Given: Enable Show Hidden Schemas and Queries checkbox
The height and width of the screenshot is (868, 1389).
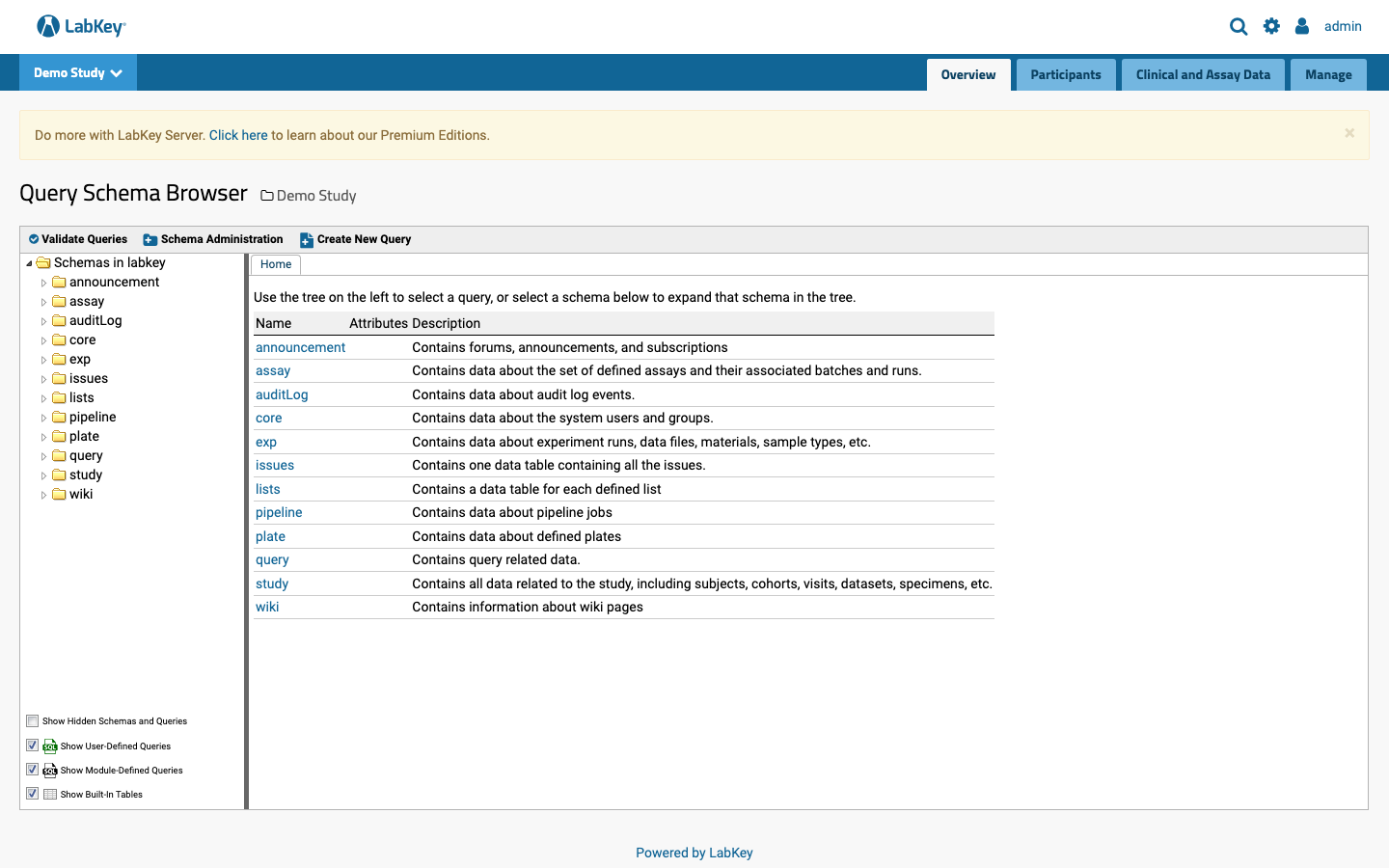Looking at the screenshot, I should pyautogui.click(x=33, y=720).
